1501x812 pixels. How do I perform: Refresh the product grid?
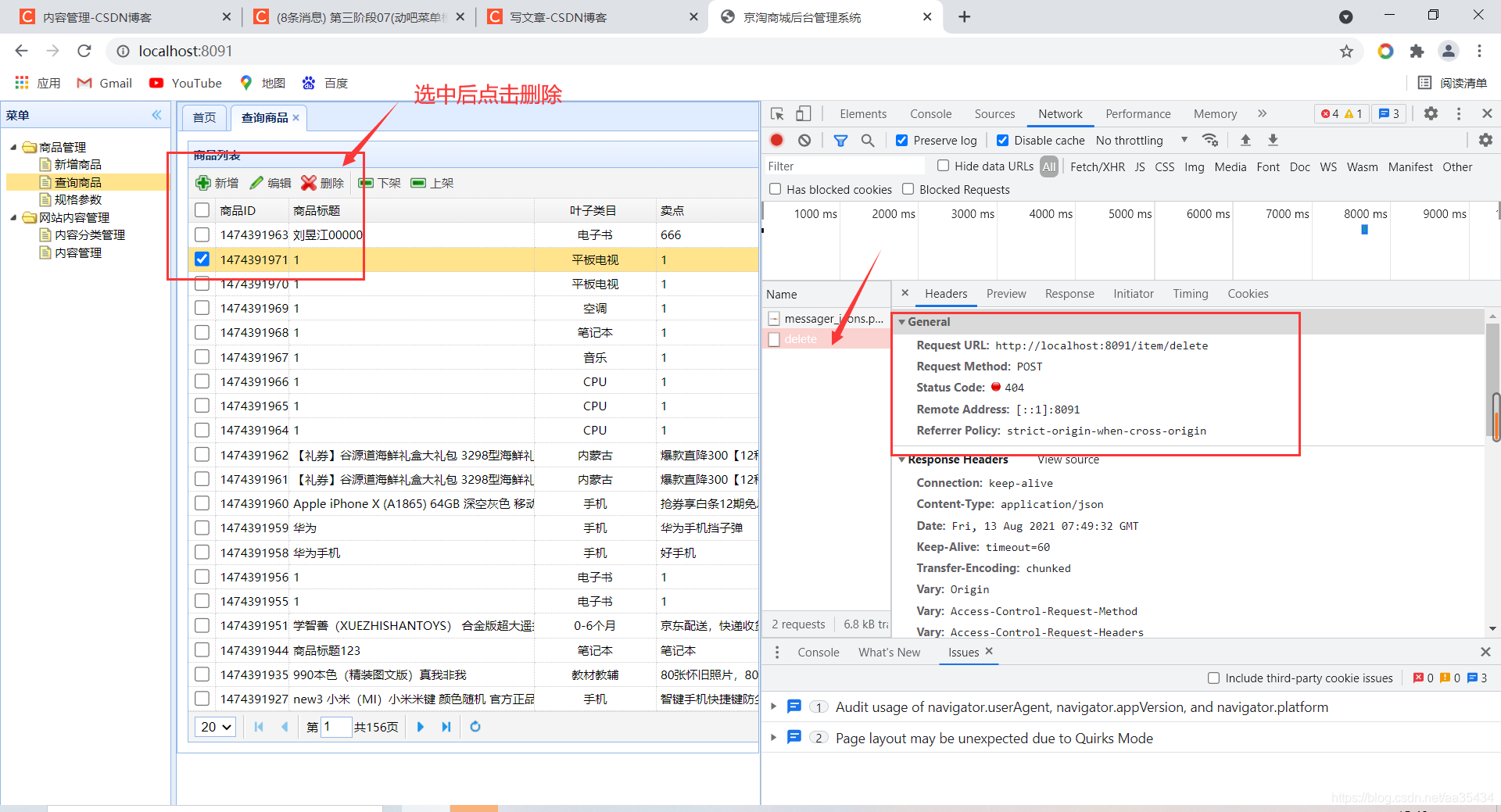pyautogui.click(x=475, y=727)
